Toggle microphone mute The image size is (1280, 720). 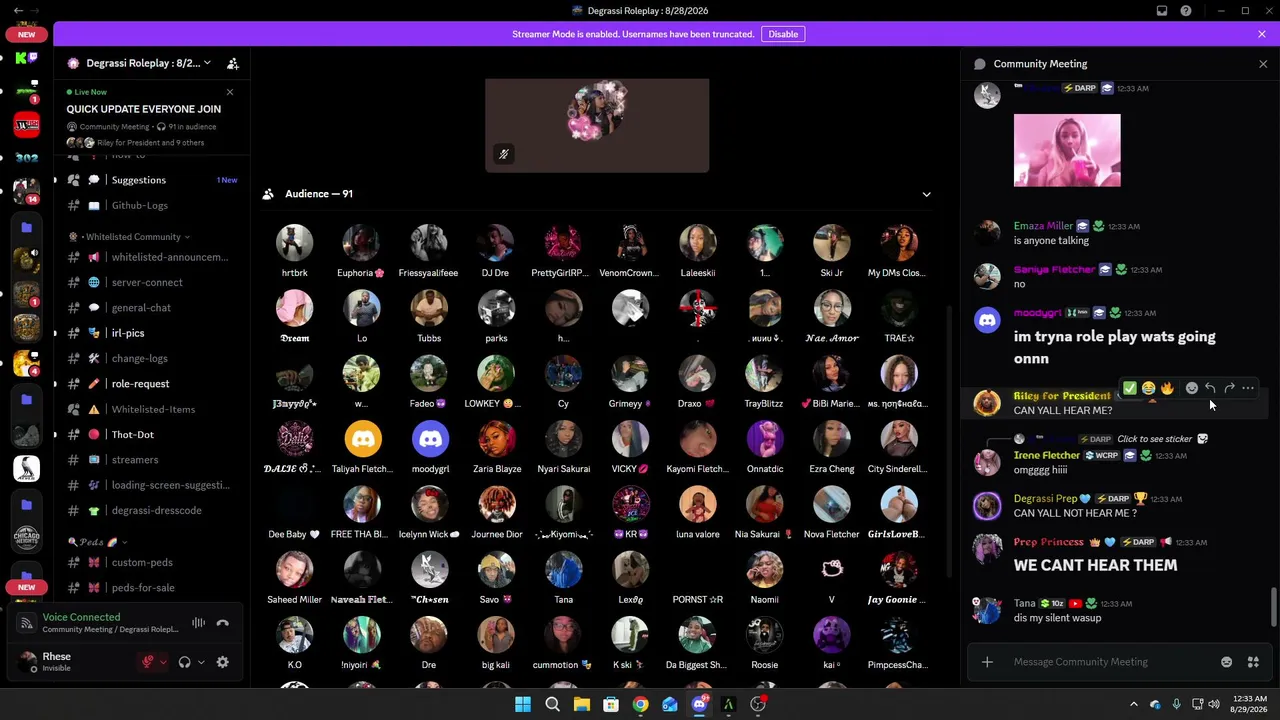(148, 662)
